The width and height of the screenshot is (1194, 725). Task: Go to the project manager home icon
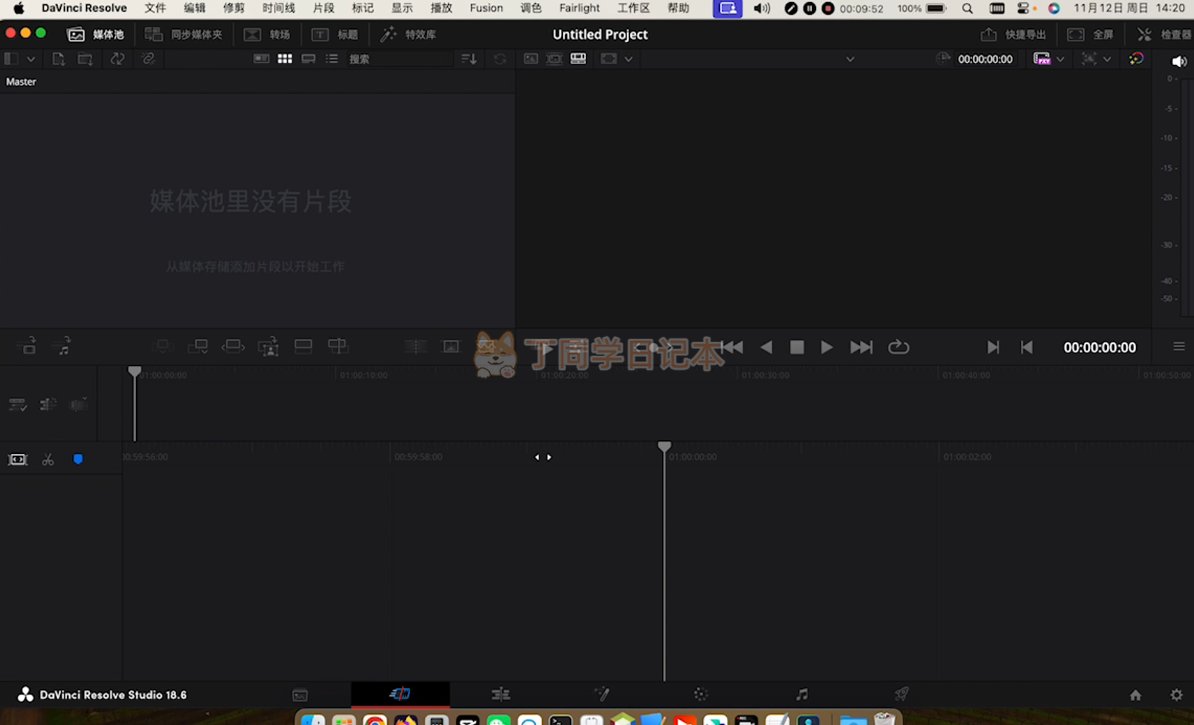[x=1135, y=695]
